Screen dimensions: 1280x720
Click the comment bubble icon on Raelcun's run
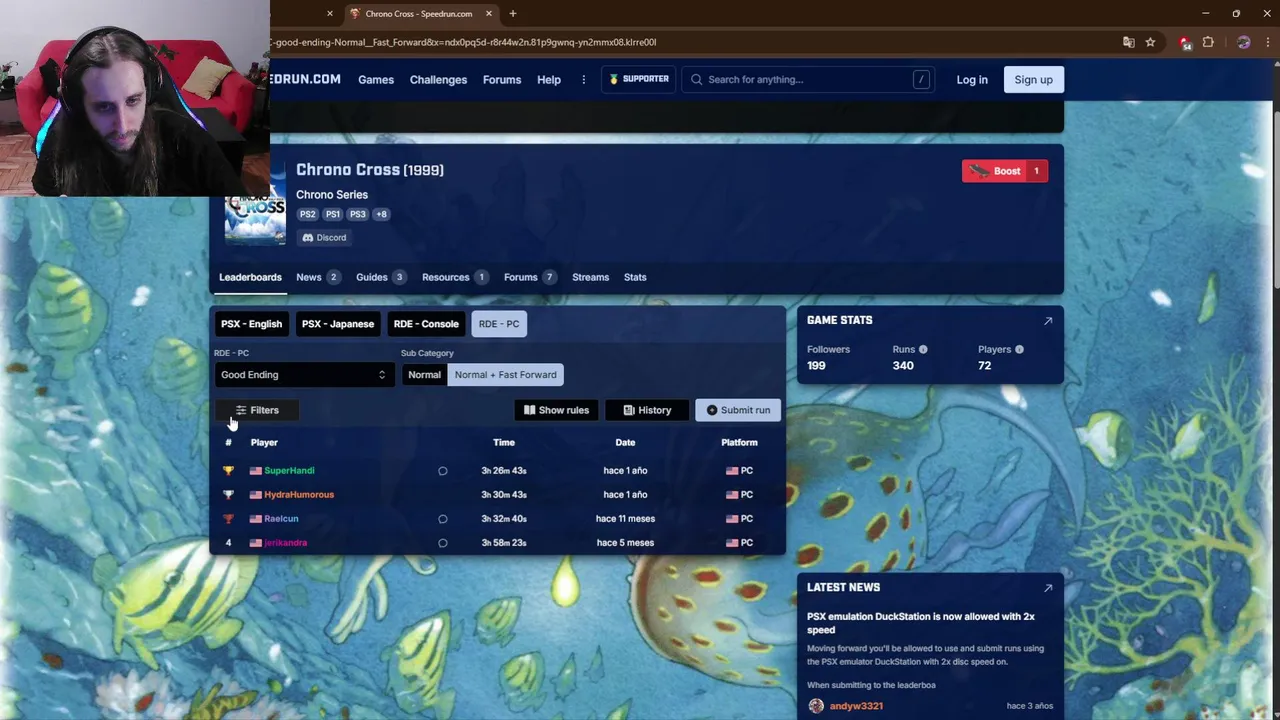point(443,519)
